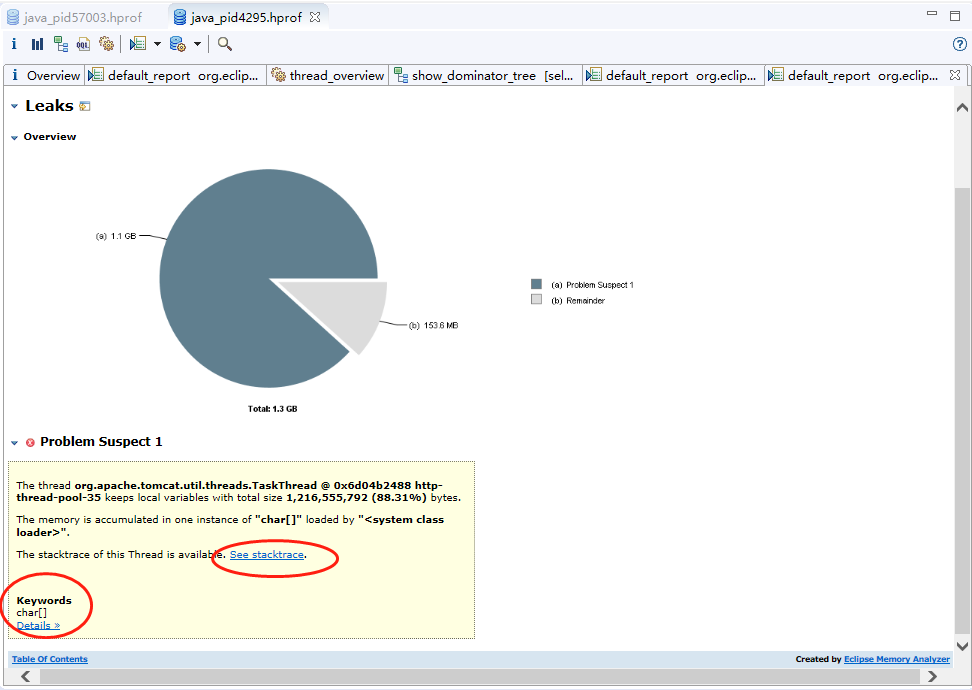Close the active default_report tab
Viewport: 972px width, 690px height.
click(x=955, y=75)
